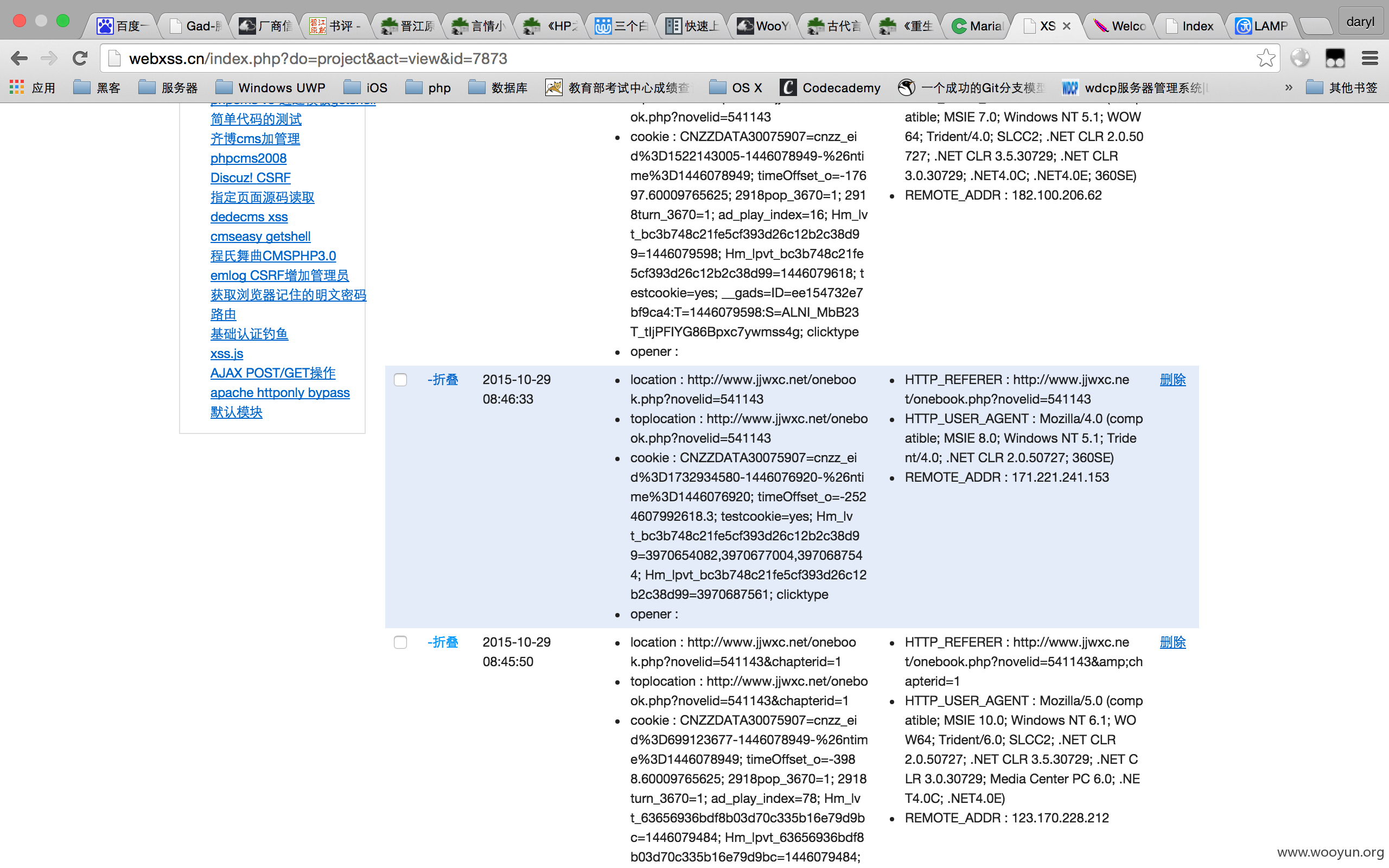Image resolution: width=1389 pixels, height=868 pixels.
Task: Switch to the WooY tab
Action: (x=764, y=26)
